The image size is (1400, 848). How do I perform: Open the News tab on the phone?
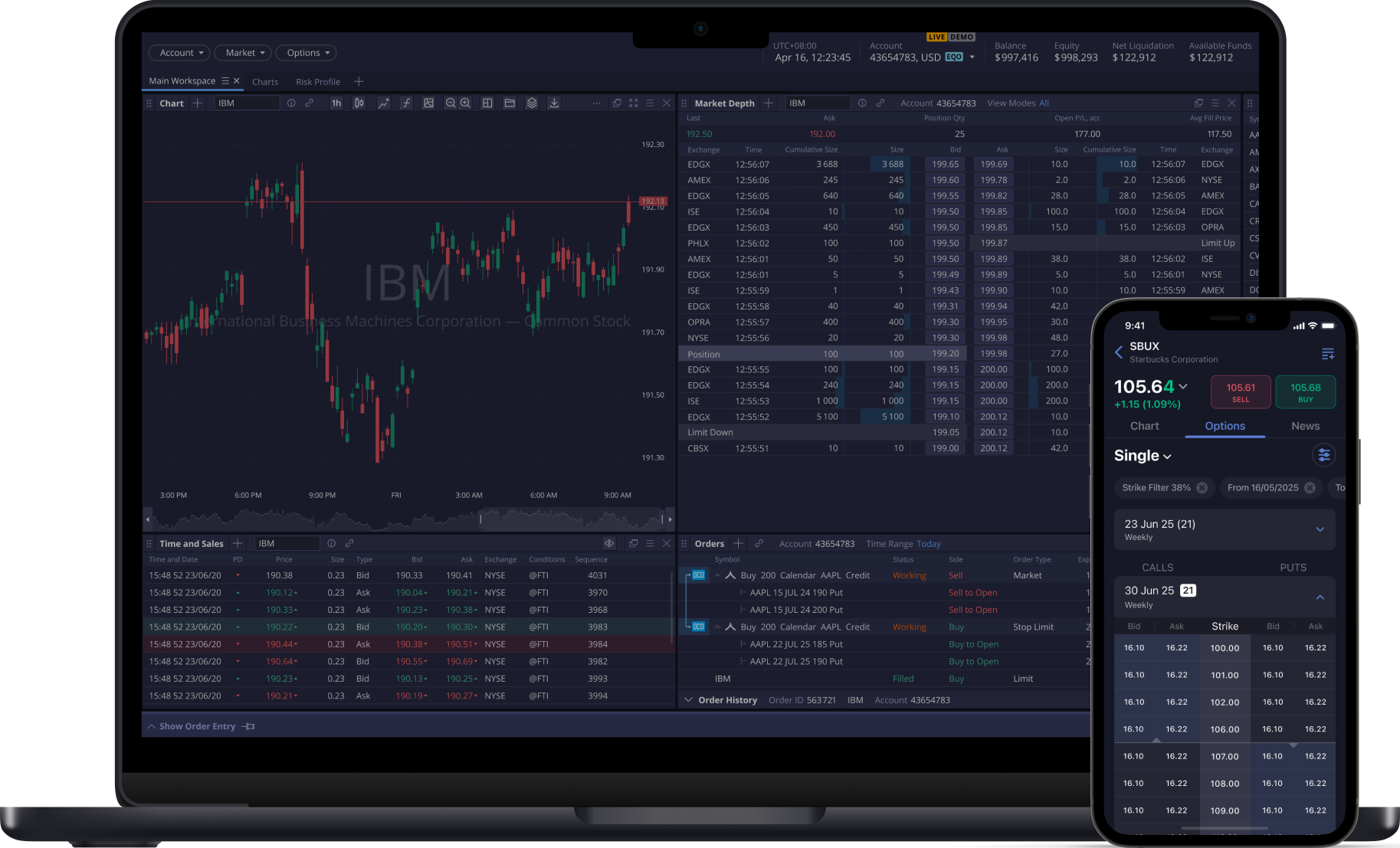1305,426
